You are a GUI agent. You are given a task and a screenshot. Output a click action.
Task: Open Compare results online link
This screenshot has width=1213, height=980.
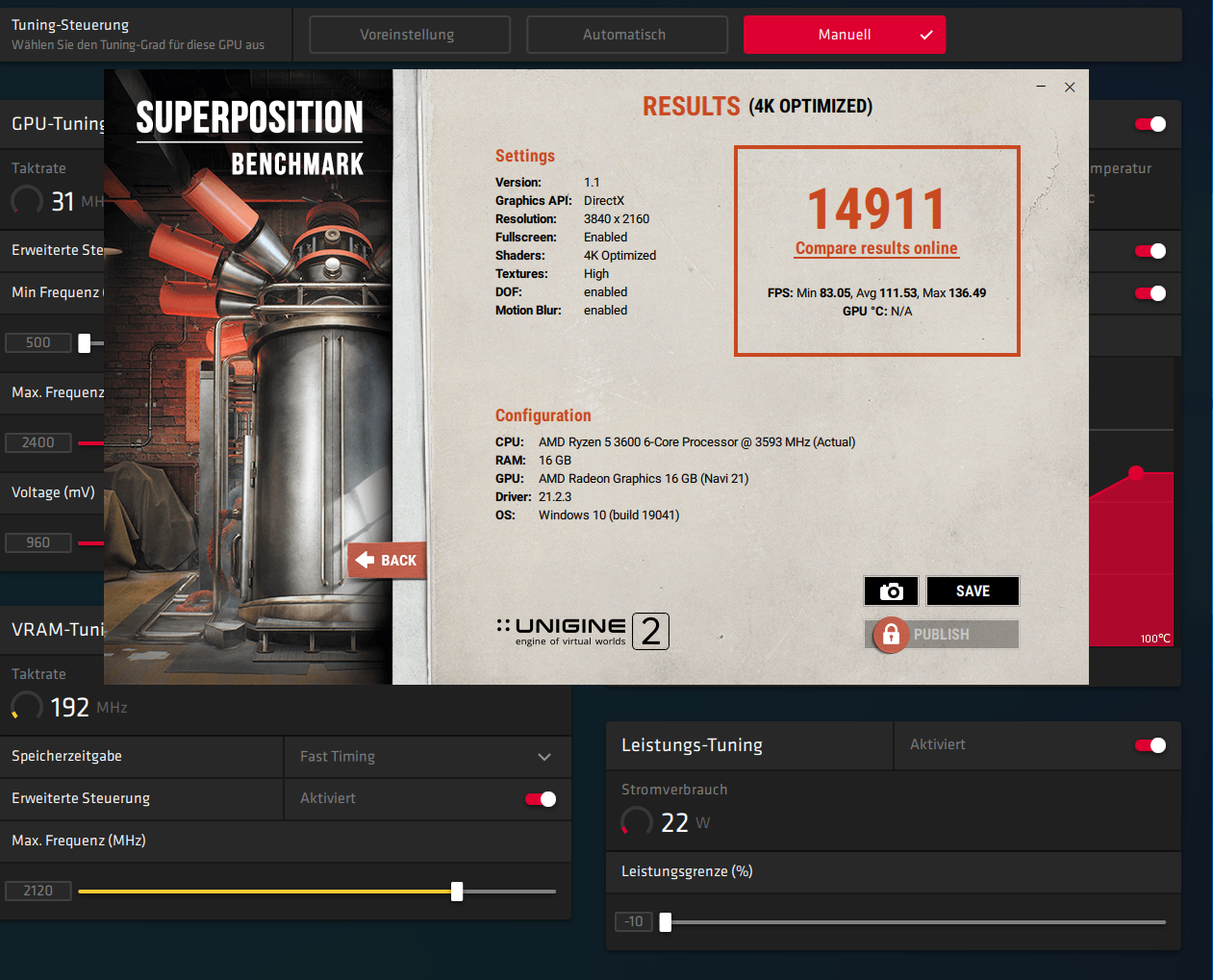coord(876,248)
